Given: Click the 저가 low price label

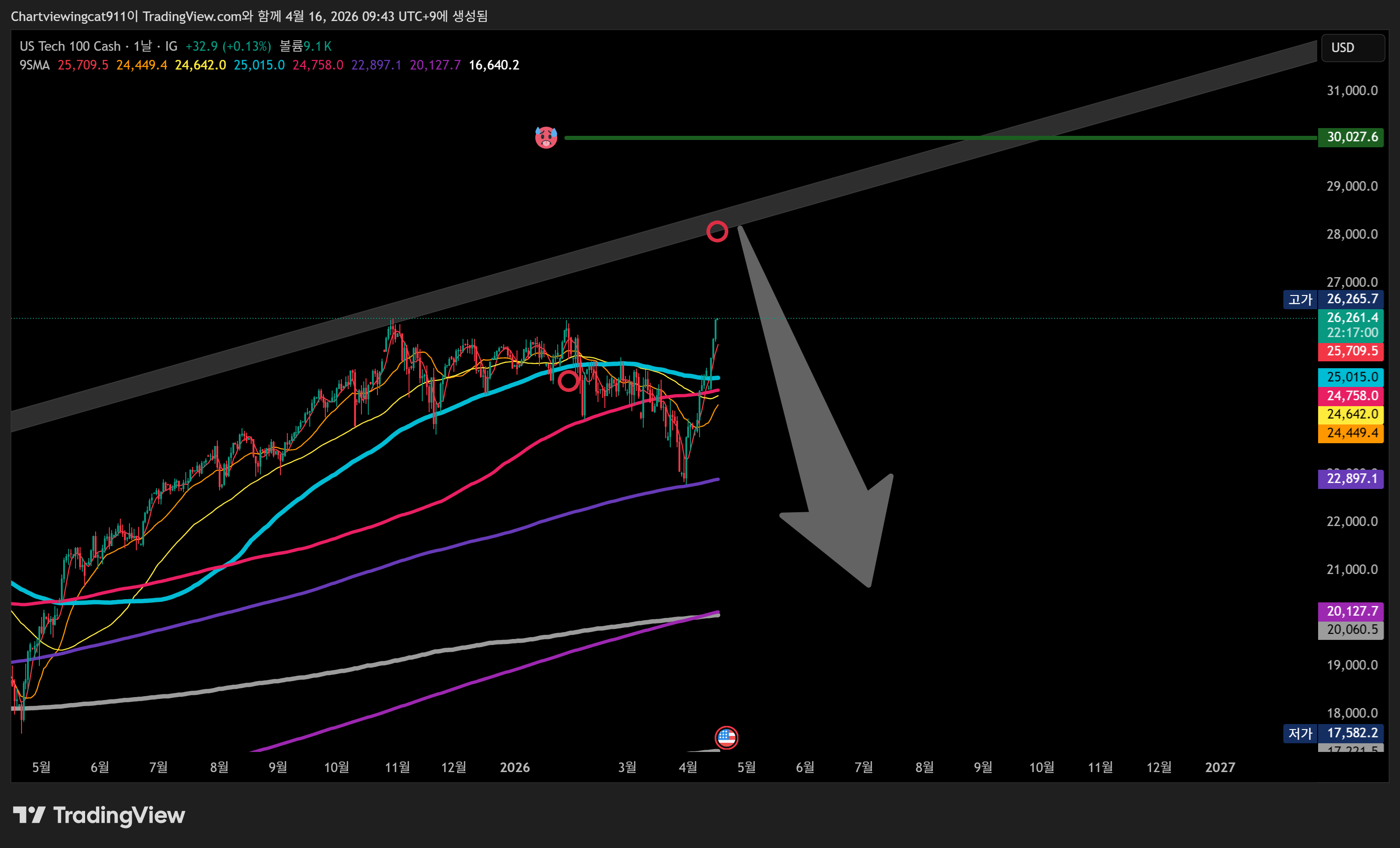Looking at the screenshot, I should pos(1300,733).
